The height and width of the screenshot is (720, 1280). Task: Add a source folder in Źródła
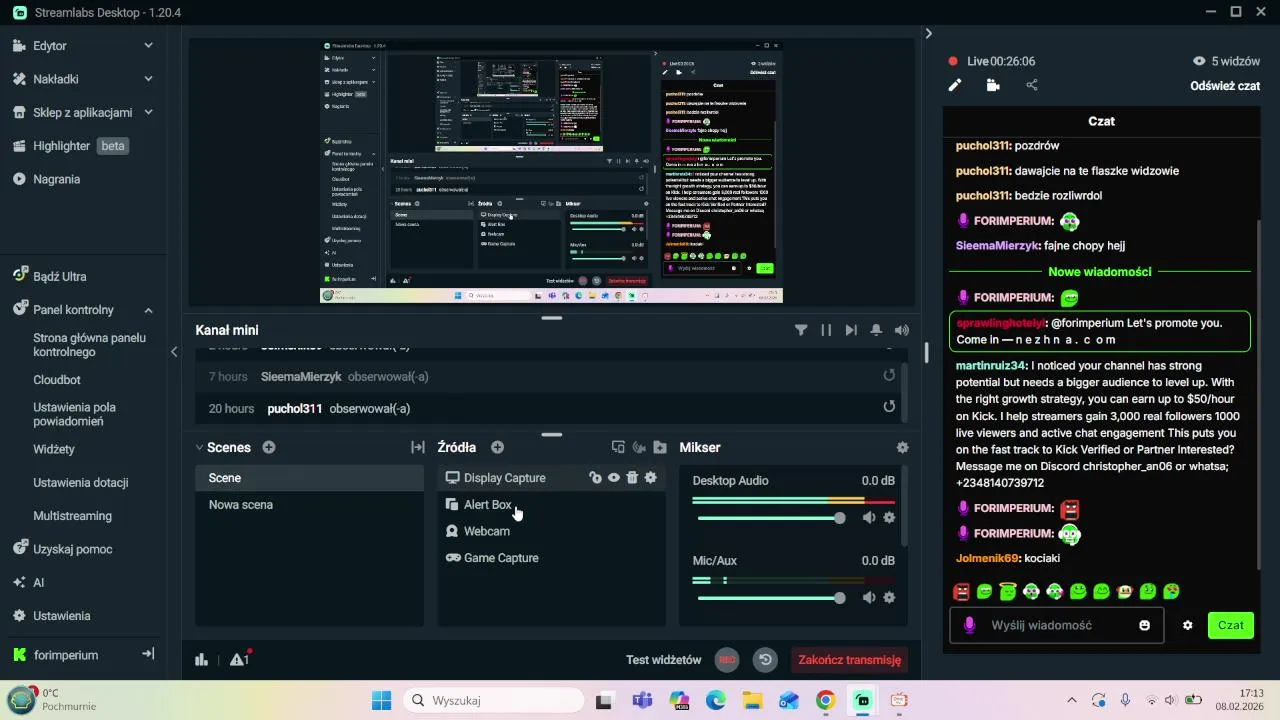pos(660,448)
